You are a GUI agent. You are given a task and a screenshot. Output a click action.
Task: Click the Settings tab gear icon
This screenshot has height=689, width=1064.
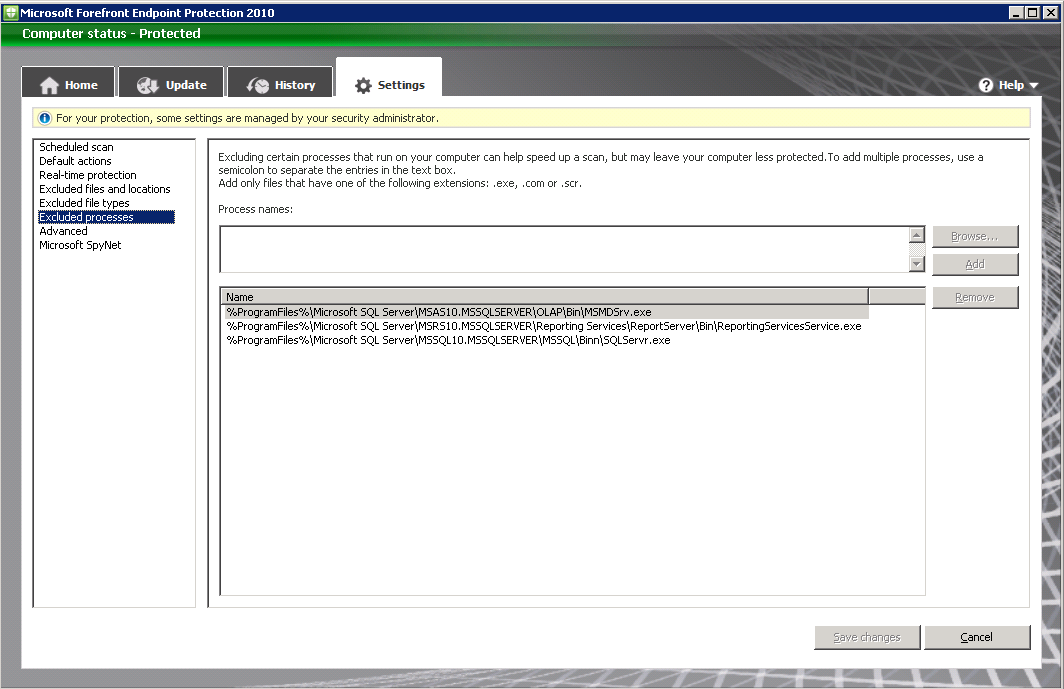[x=361, y=84]
